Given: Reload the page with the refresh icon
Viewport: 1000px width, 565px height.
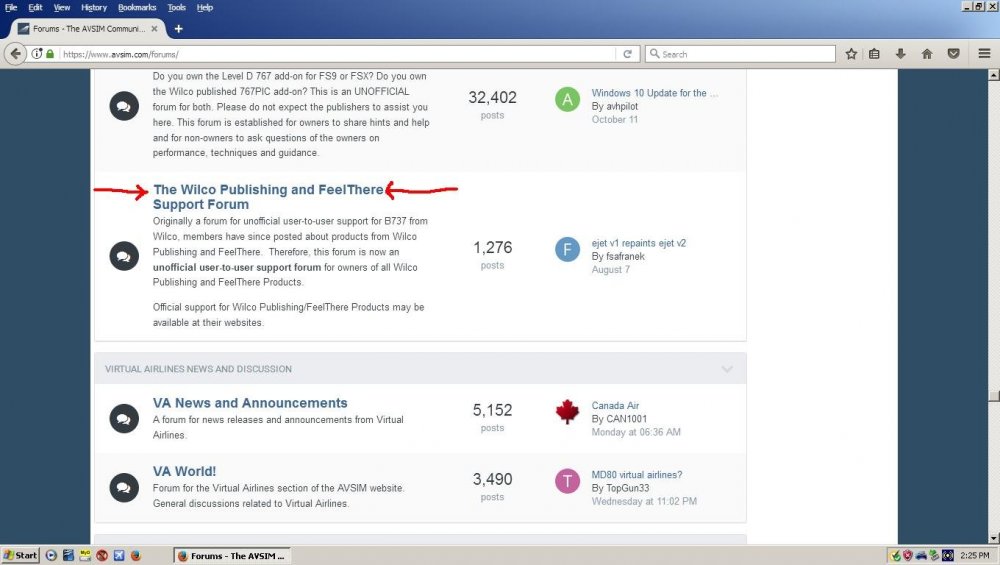Looking at the screenshot, I should pos(628,54).
